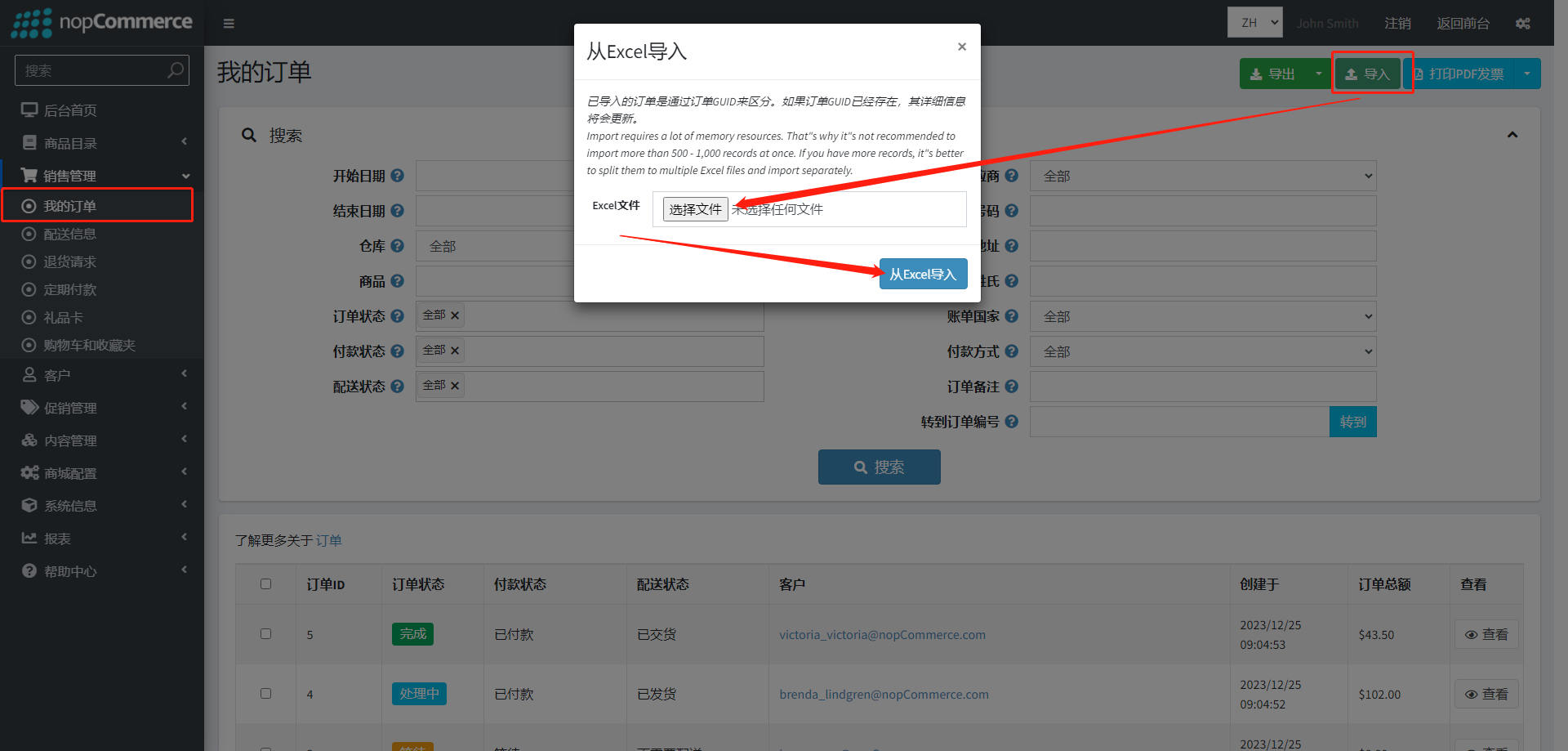Image resolution: width=1568 pixels, height=751 pixels.
Task: Close the Excel import dialog
Action: (x=962, y=47)
